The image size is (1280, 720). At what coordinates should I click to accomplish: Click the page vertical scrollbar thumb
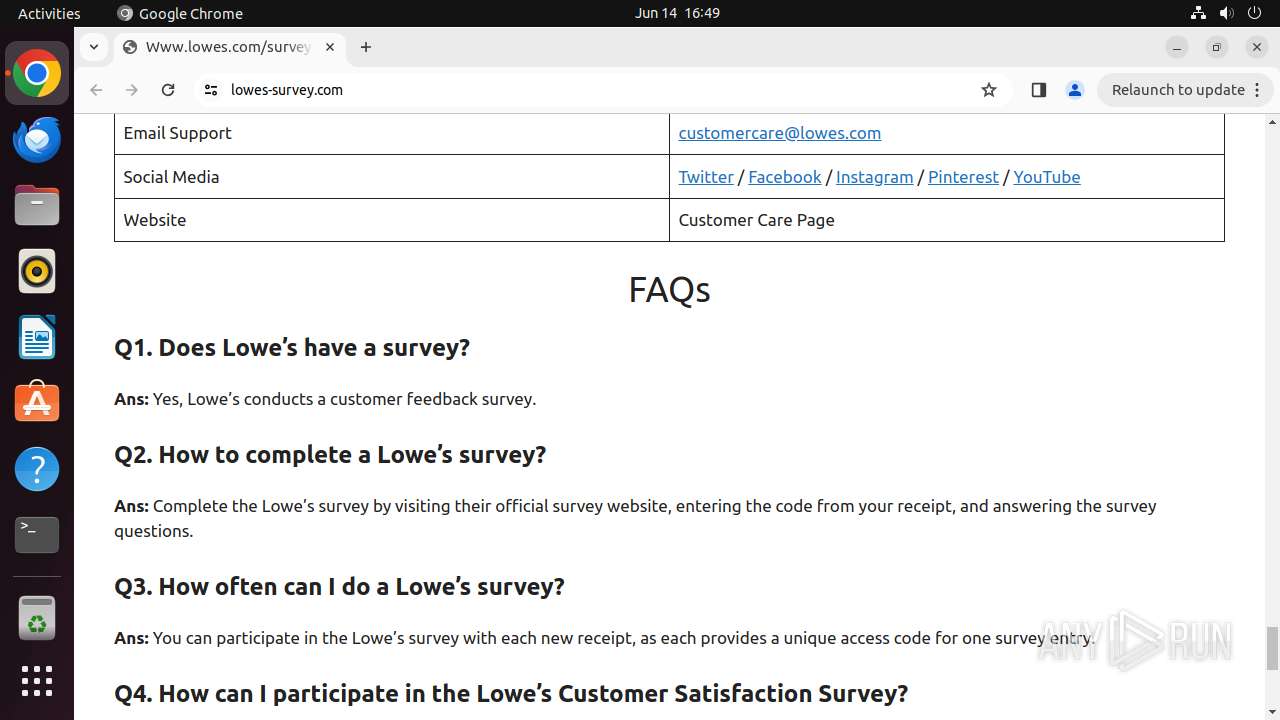click(1272, 648)
